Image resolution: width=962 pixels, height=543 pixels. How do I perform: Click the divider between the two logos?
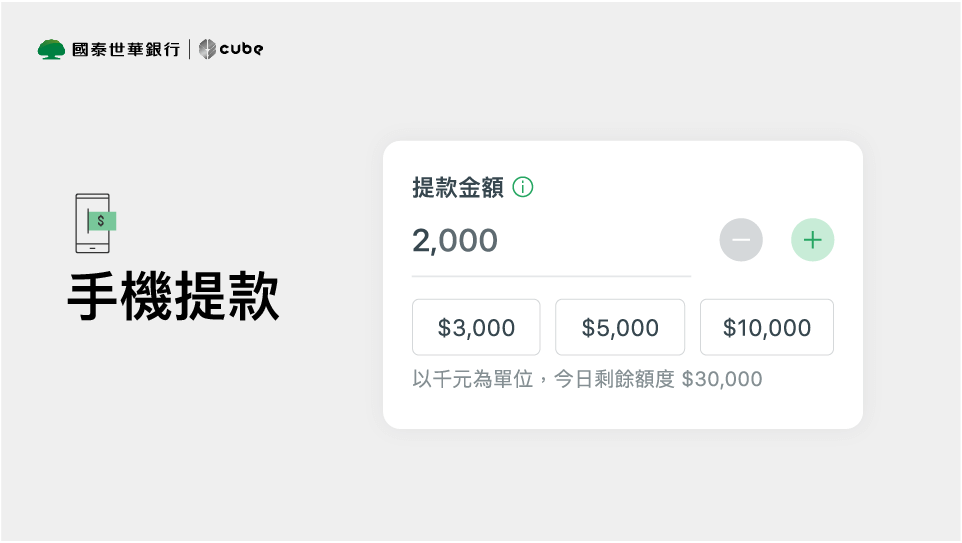[189, 49]
